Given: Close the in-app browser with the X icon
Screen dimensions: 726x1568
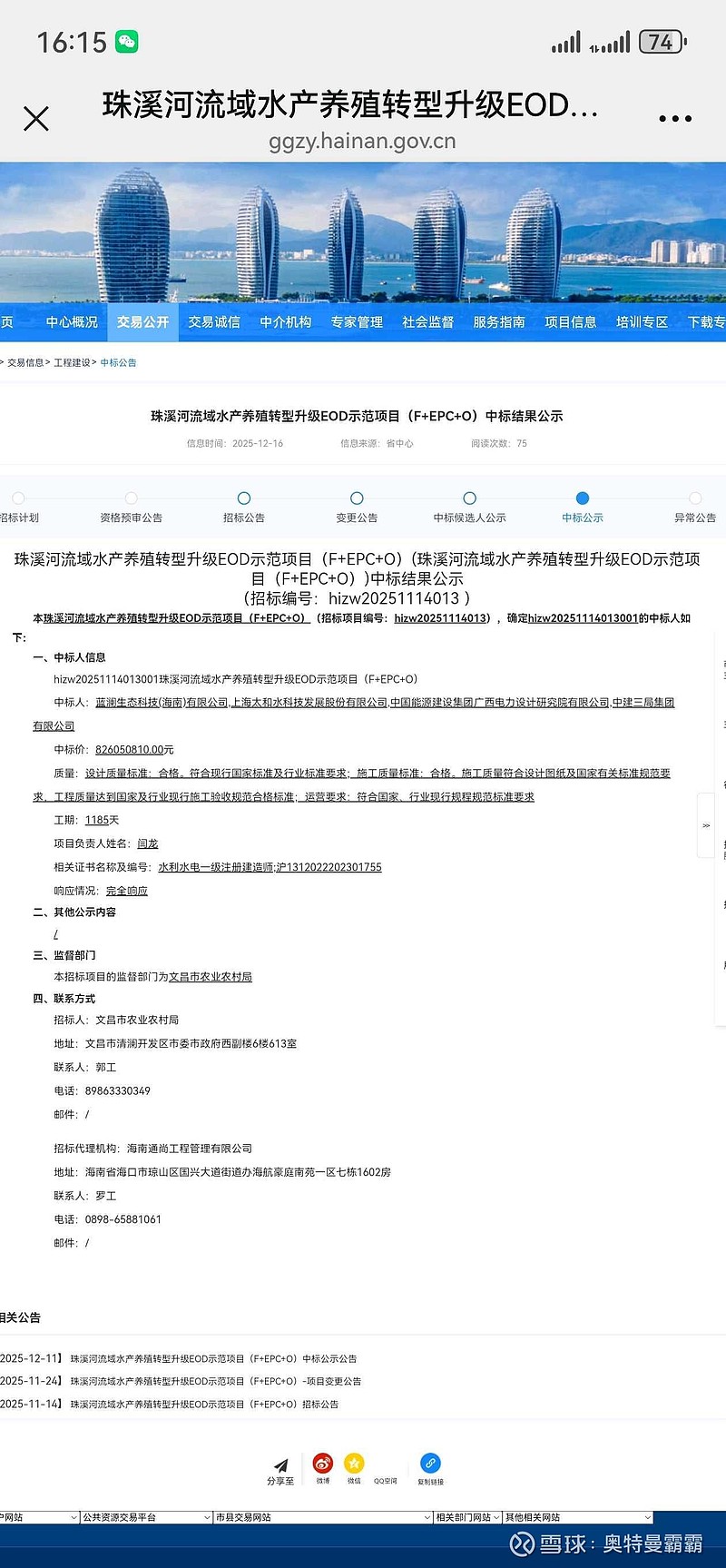Looking at the screenshot, I should 36,119.
